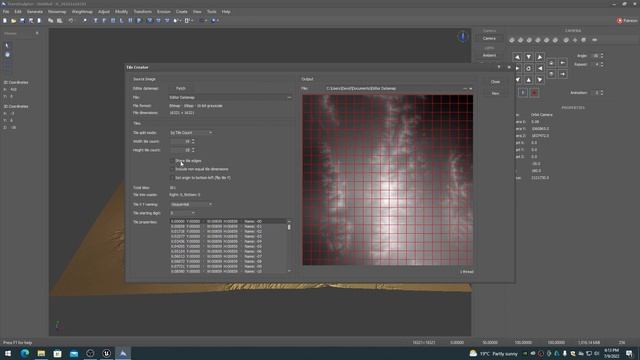Click the New file toolbar icon
640x360 pixels.
pyautogui.click(x=5, y=20)
